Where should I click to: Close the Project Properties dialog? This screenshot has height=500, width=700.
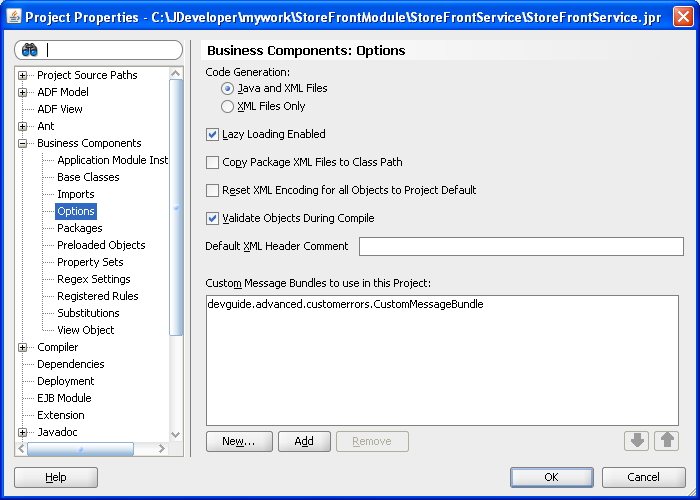[683, 17]
